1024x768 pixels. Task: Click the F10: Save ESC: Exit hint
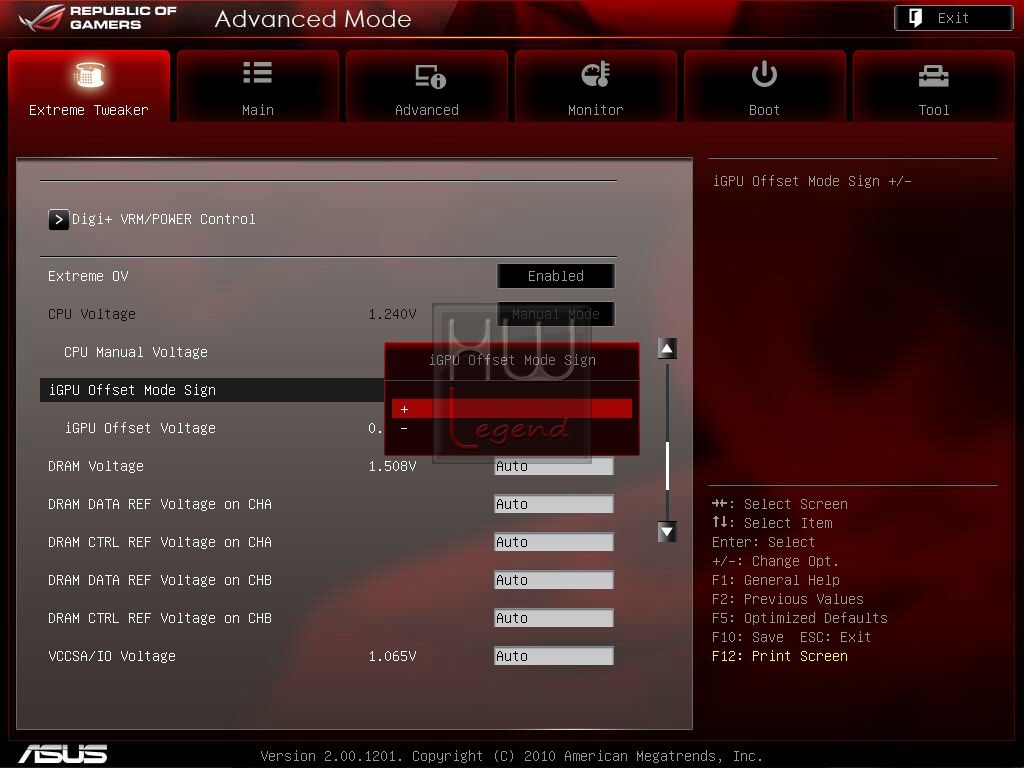[792, 637]
